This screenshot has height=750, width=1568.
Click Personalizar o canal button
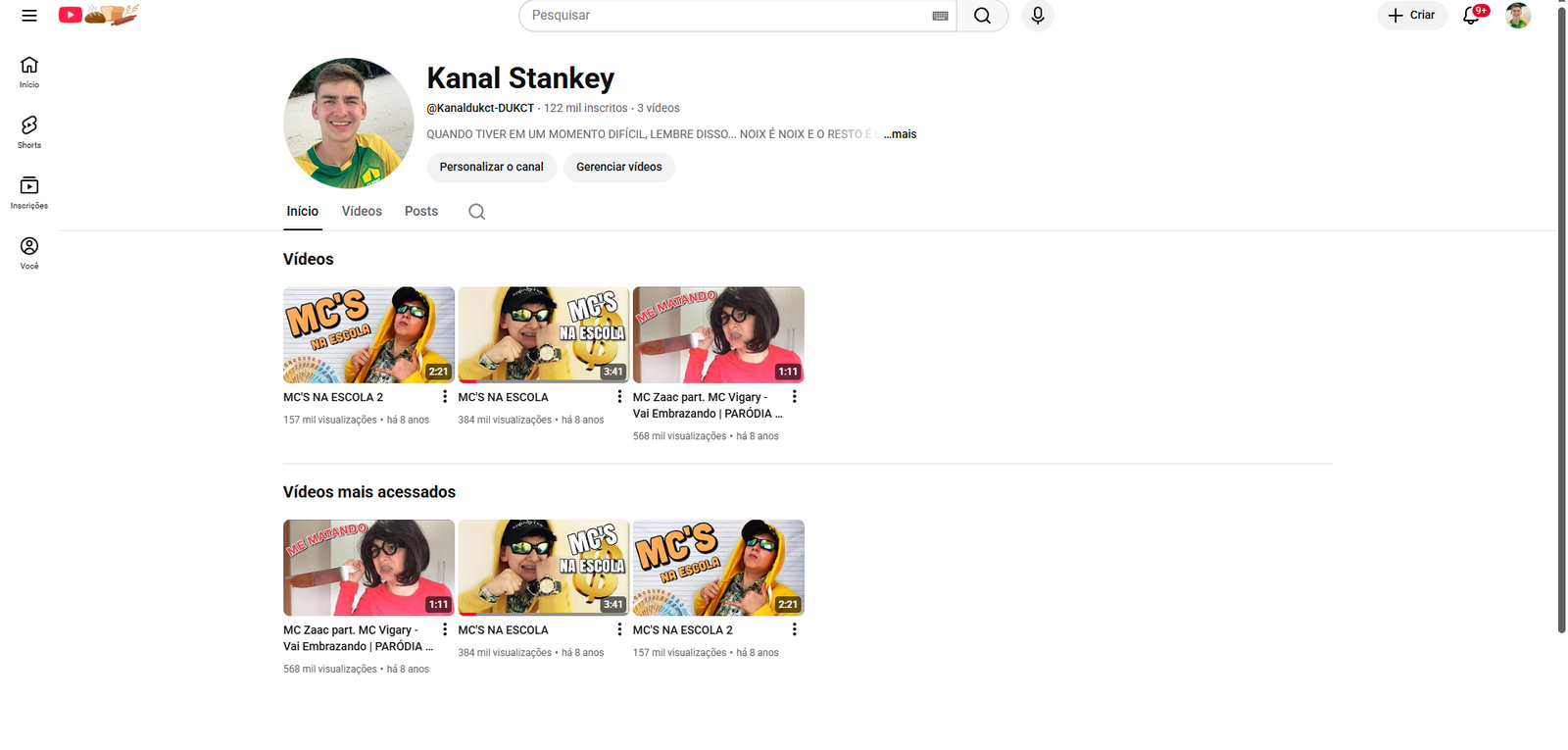pyautogui.click(x=491, y=167)
